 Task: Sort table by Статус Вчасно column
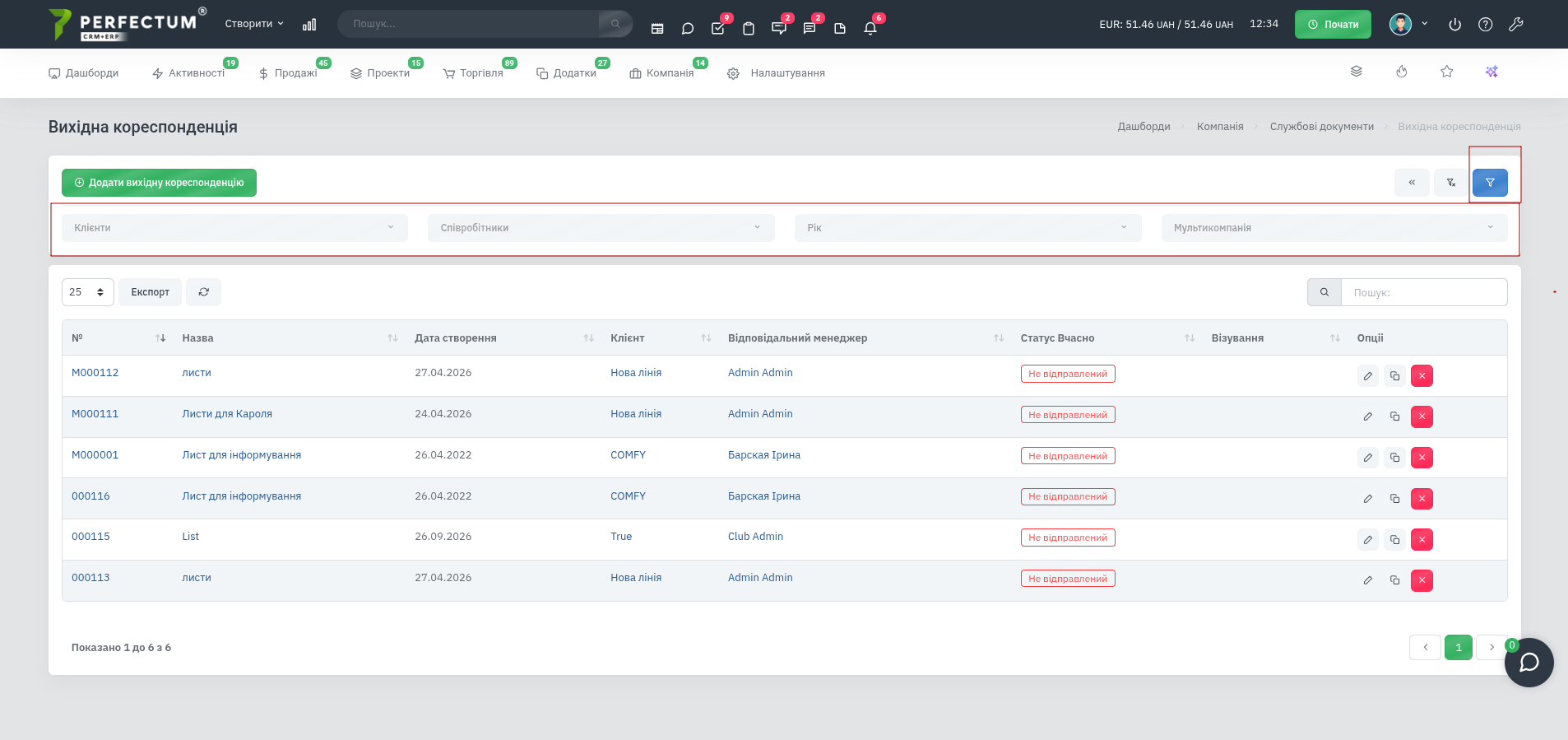pos(1107,338)
